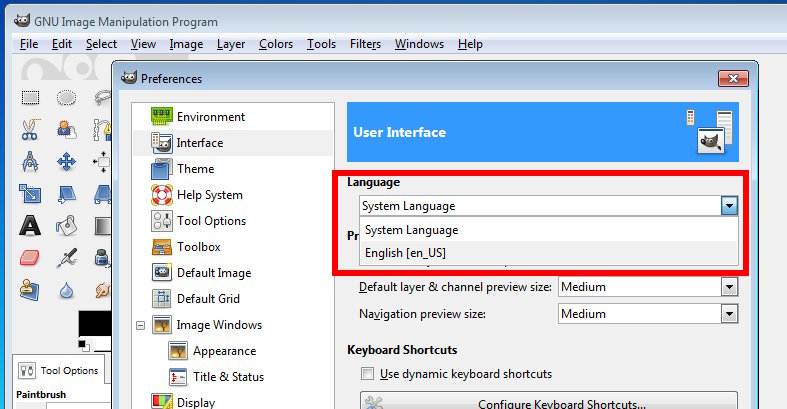Select the Clone stamp tool
Viewport: 787px width, 409px height.
(x=30, y=290)
